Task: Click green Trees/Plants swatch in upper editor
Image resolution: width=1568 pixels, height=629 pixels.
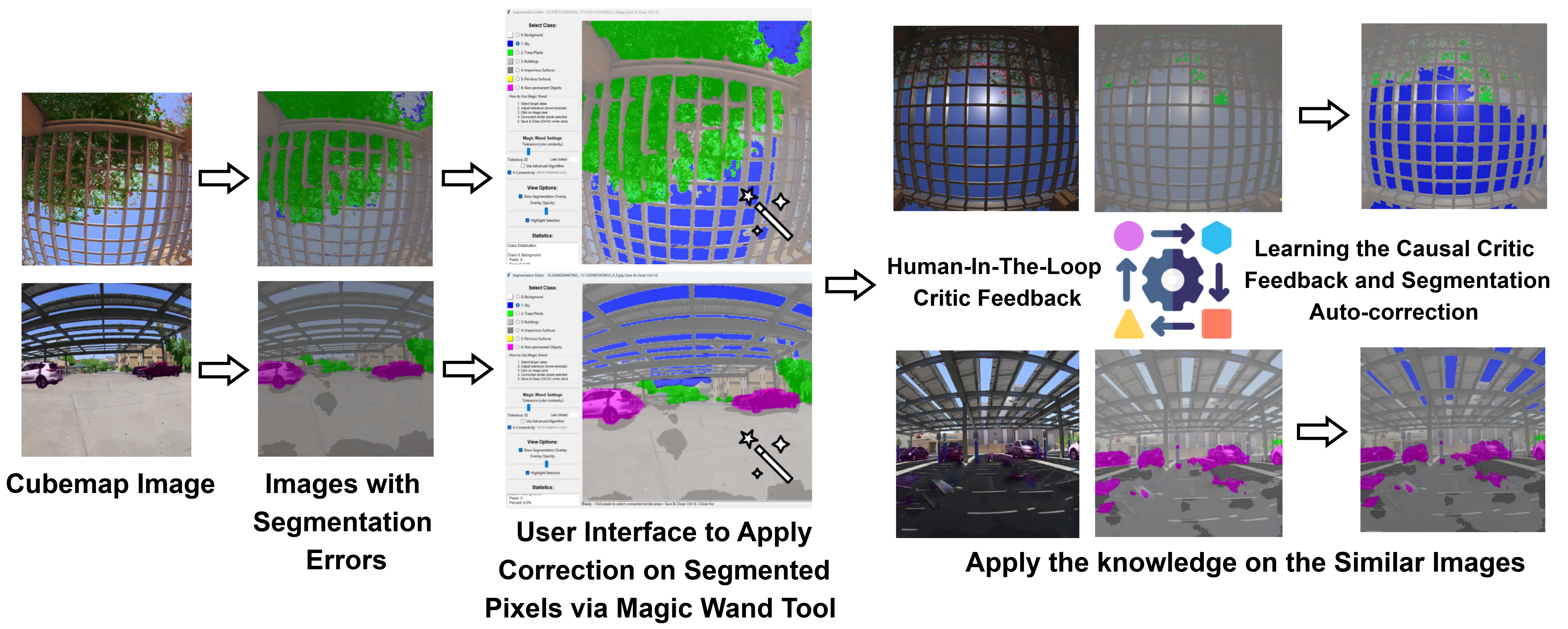Action: coord(510,52)
